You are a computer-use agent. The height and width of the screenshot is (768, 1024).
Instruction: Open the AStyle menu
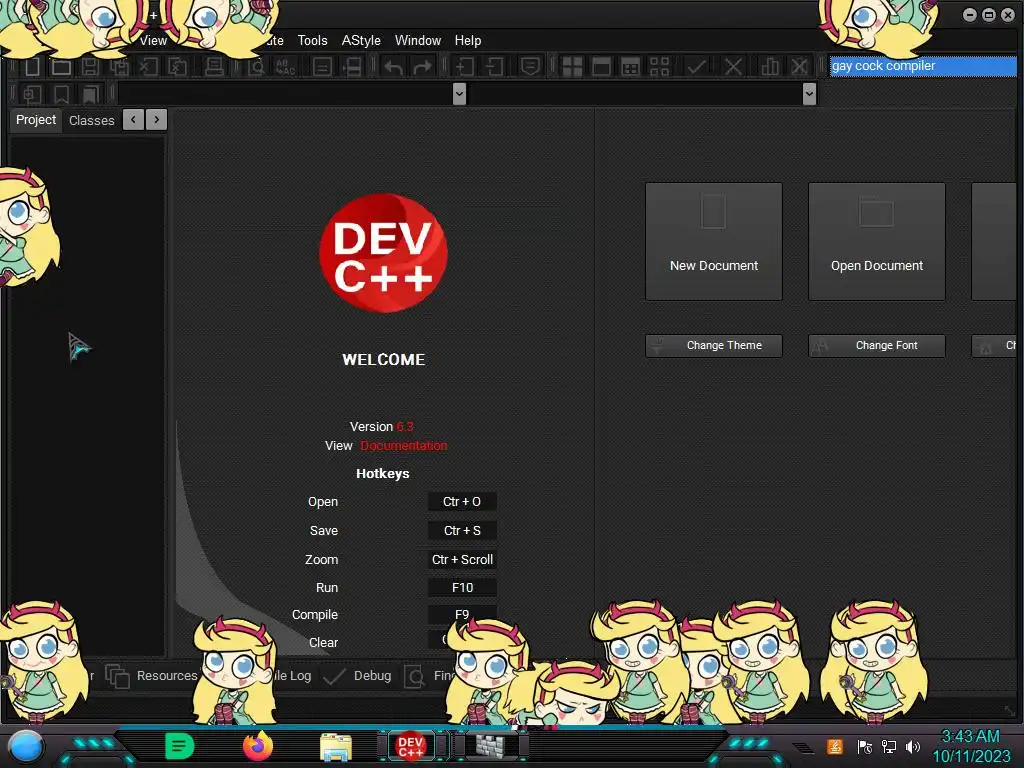coord(360,40)
